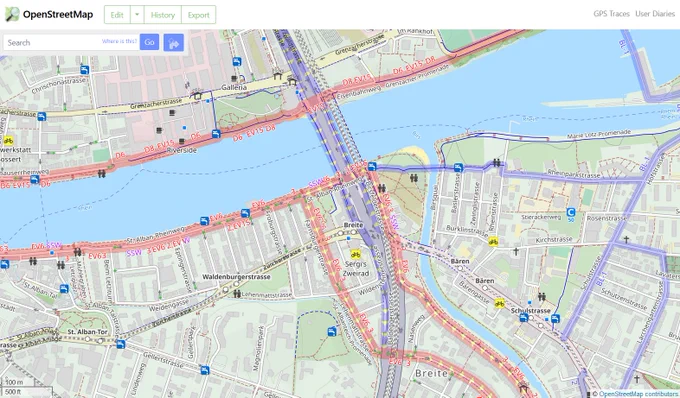This screenshot has height=398, width=680.
Task: Click drinking water icon at bridge south end
Action: 372,166
